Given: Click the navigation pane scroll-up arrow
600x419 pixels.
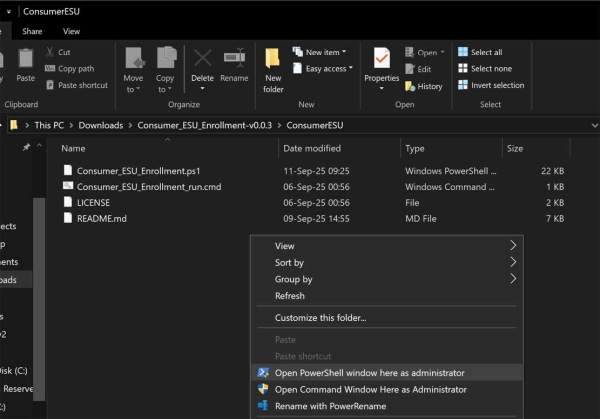Looking at the screenshot, I should coord(39,145).
